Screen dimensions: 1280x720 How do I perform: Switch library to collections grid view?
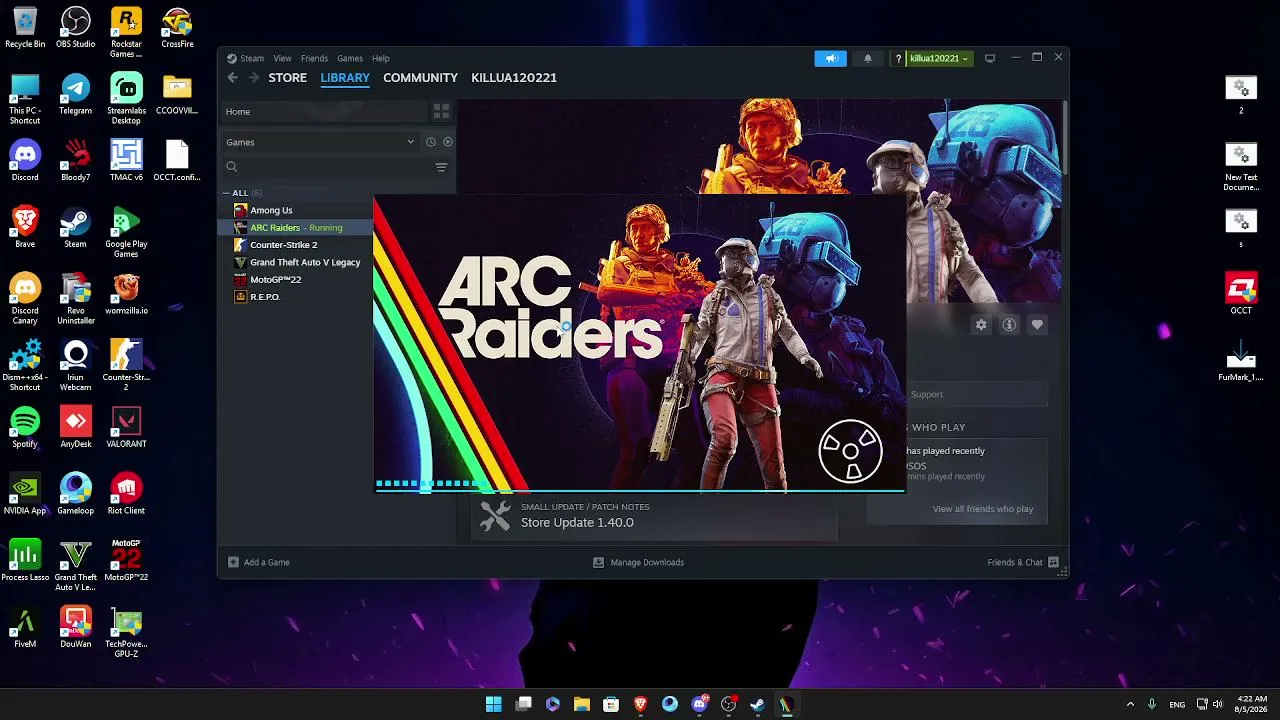coord(441,111)
